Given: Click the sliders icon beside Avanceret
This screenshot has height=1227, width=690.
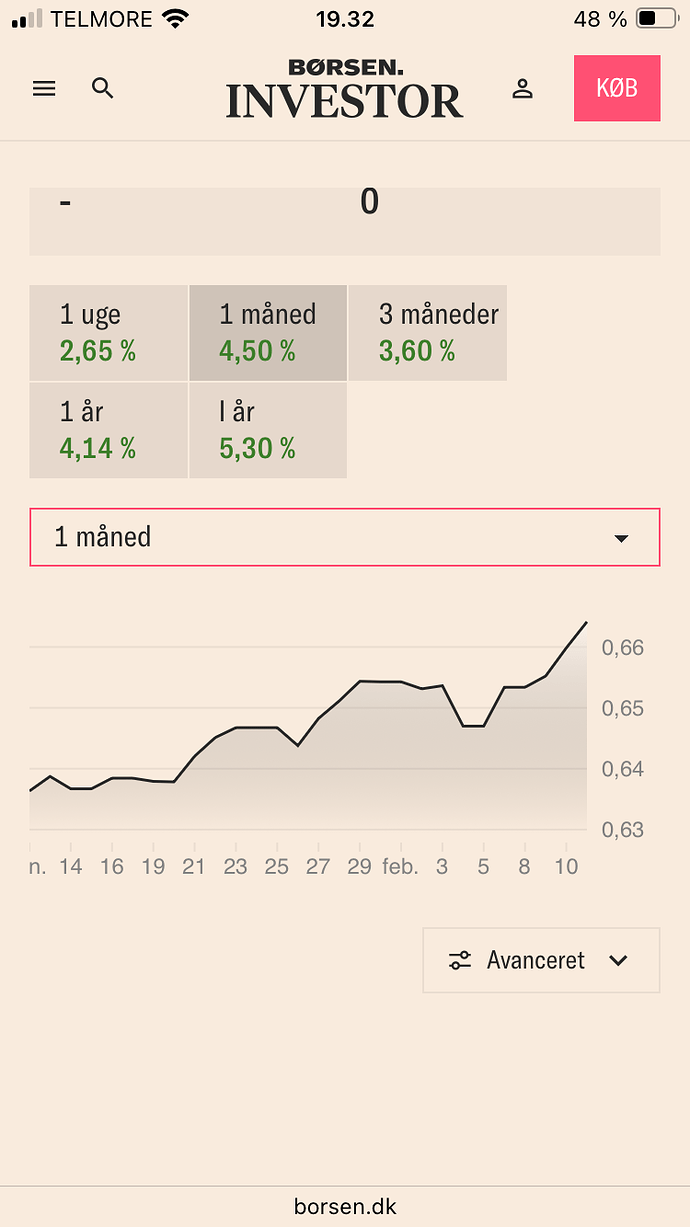Looking at the screenshot, I should 460,961.
